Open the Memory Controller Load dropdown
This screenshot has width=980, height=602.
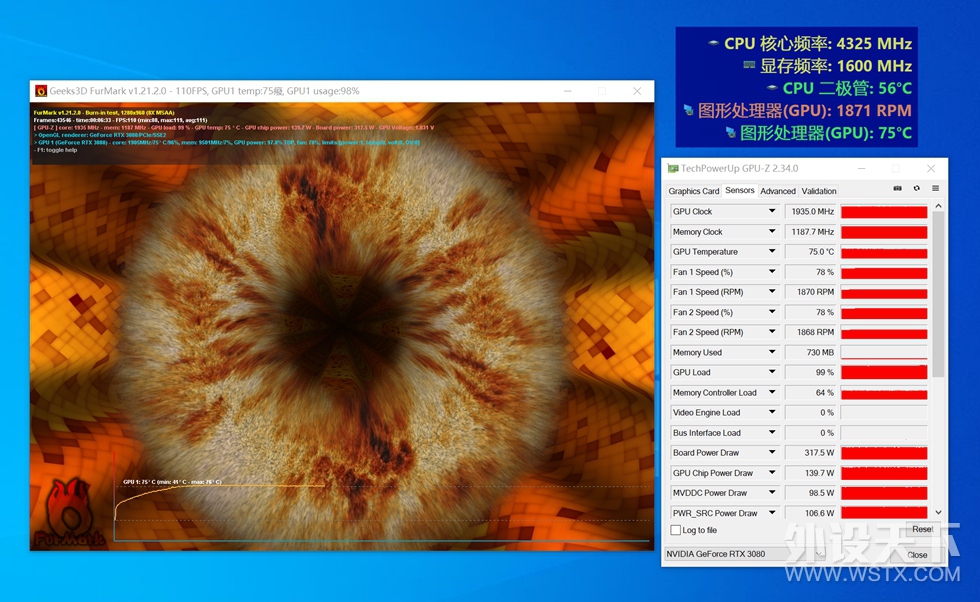click(x=772, y=392)
